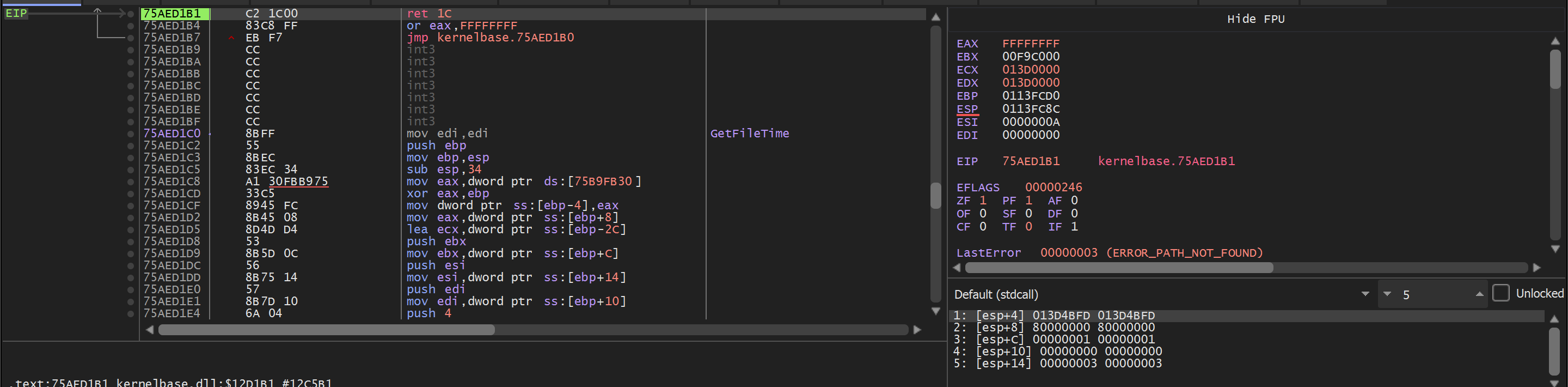Click opcode bytes A1 30FBB975
The width and height of the screenshot is (1568, 387).
286,182
